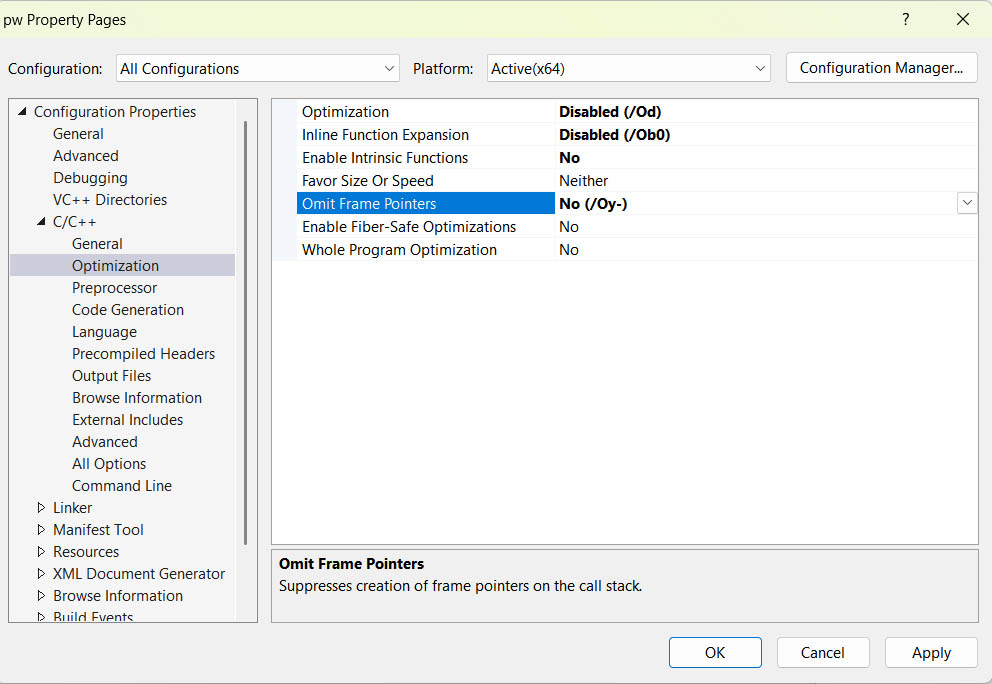Open the Command Line page

point(122,486)
